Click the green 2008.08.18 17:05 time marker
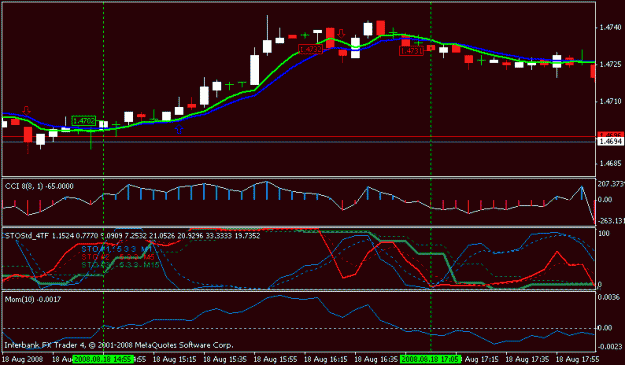 click(430, 359)
